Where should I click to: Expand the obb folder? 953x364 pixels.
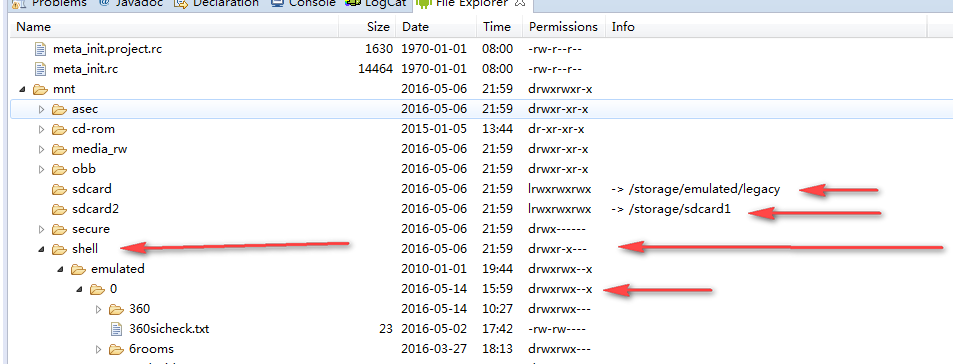(41, 169)
